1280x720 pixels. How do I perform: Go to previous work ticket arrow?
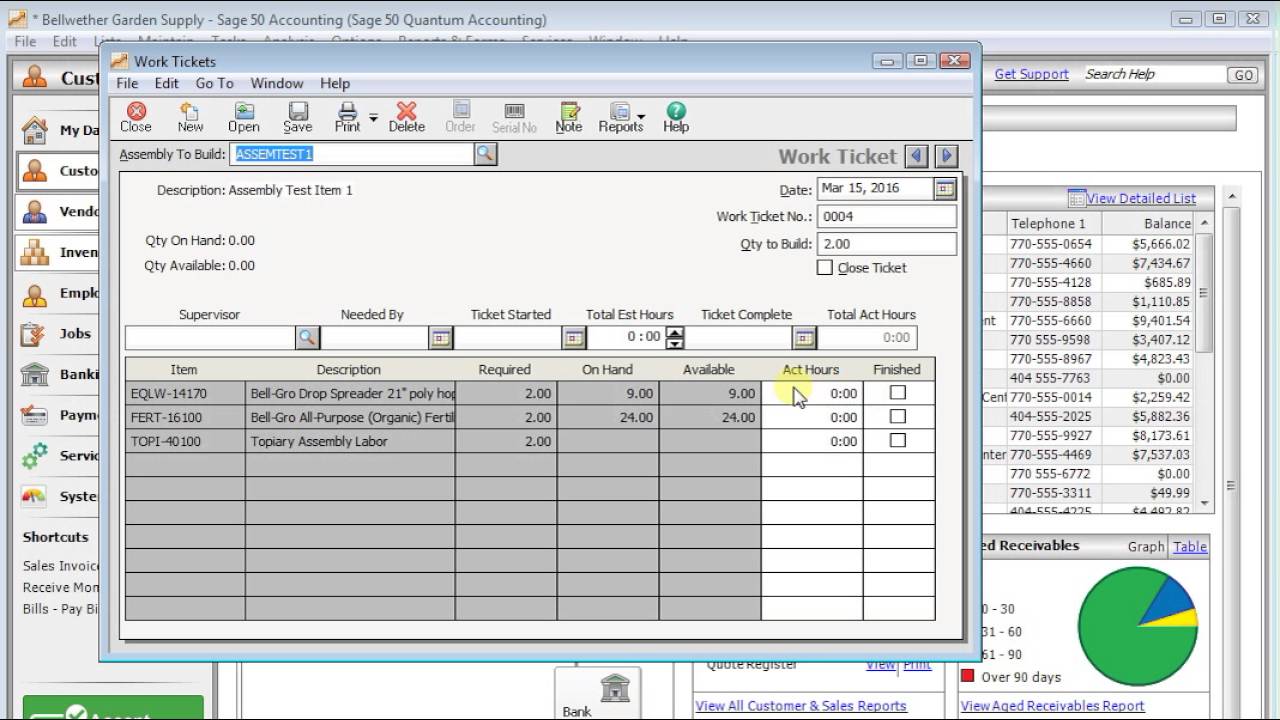pyautogui.click(x=916, y=156)
